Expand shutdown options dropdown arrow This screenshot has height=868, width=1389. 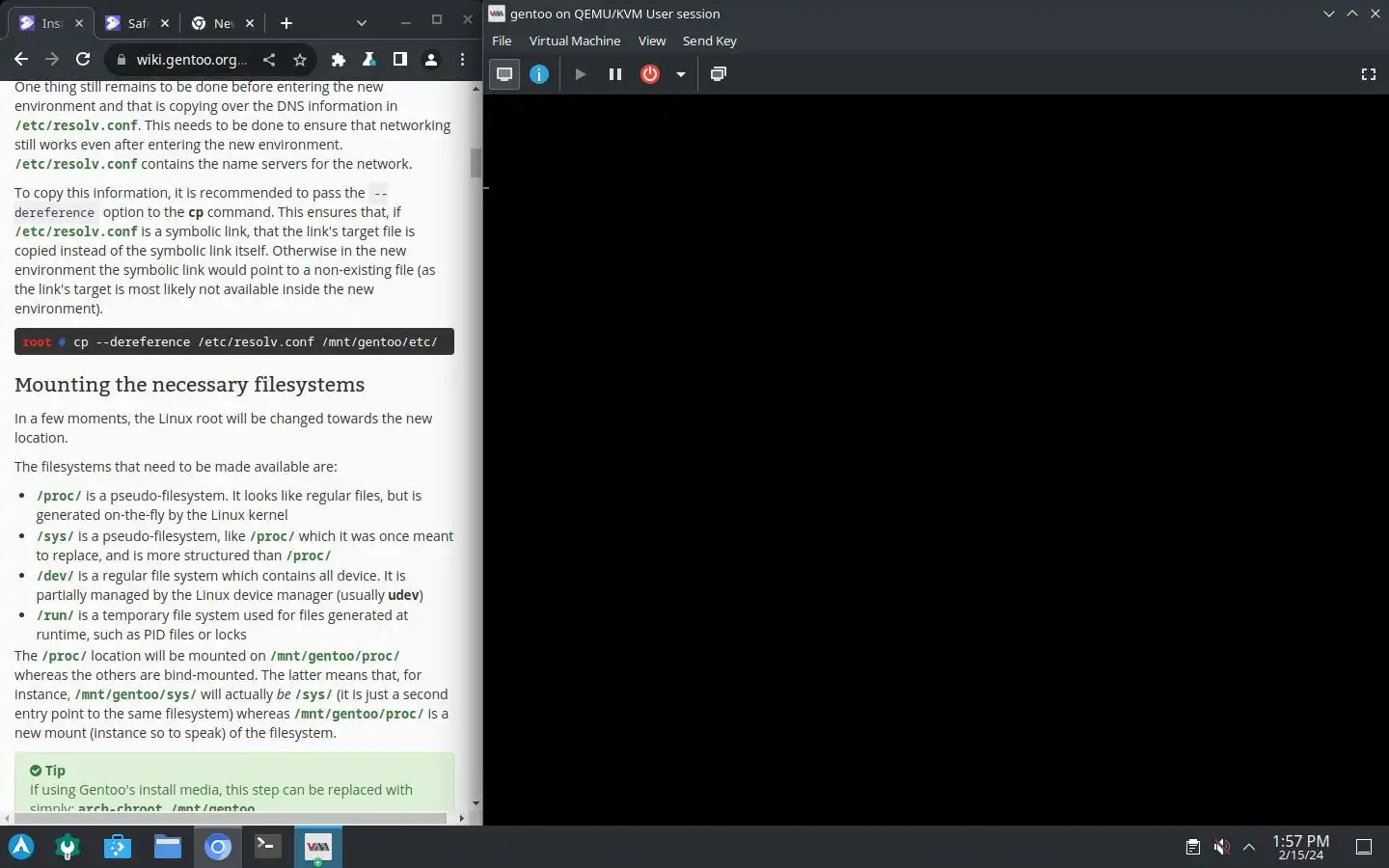(680, 74)
